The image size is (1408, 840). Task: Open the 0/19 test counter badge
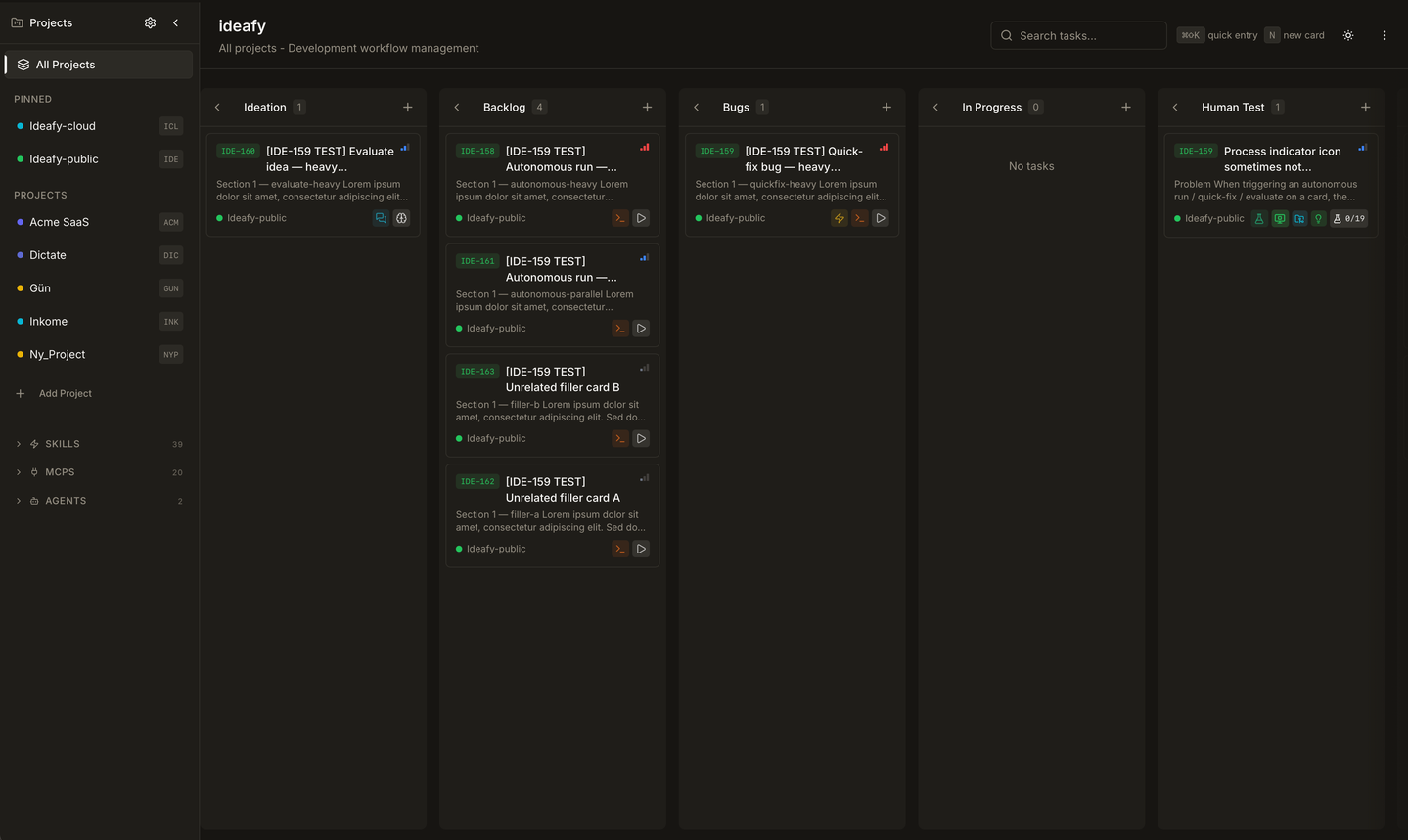(1348, 218)
